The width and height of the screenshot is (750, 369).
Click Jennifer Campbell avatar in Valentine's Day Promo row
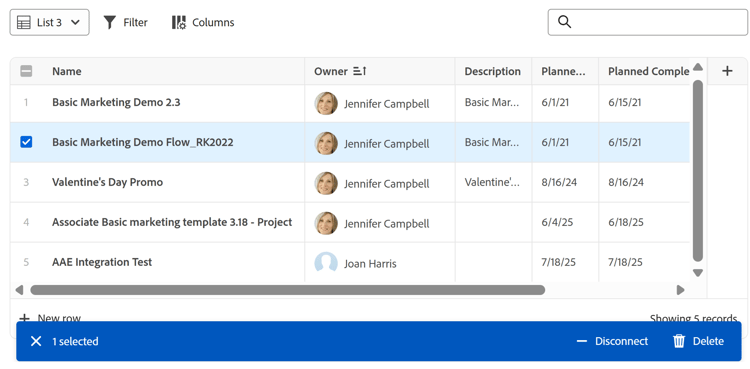point(326,183)
